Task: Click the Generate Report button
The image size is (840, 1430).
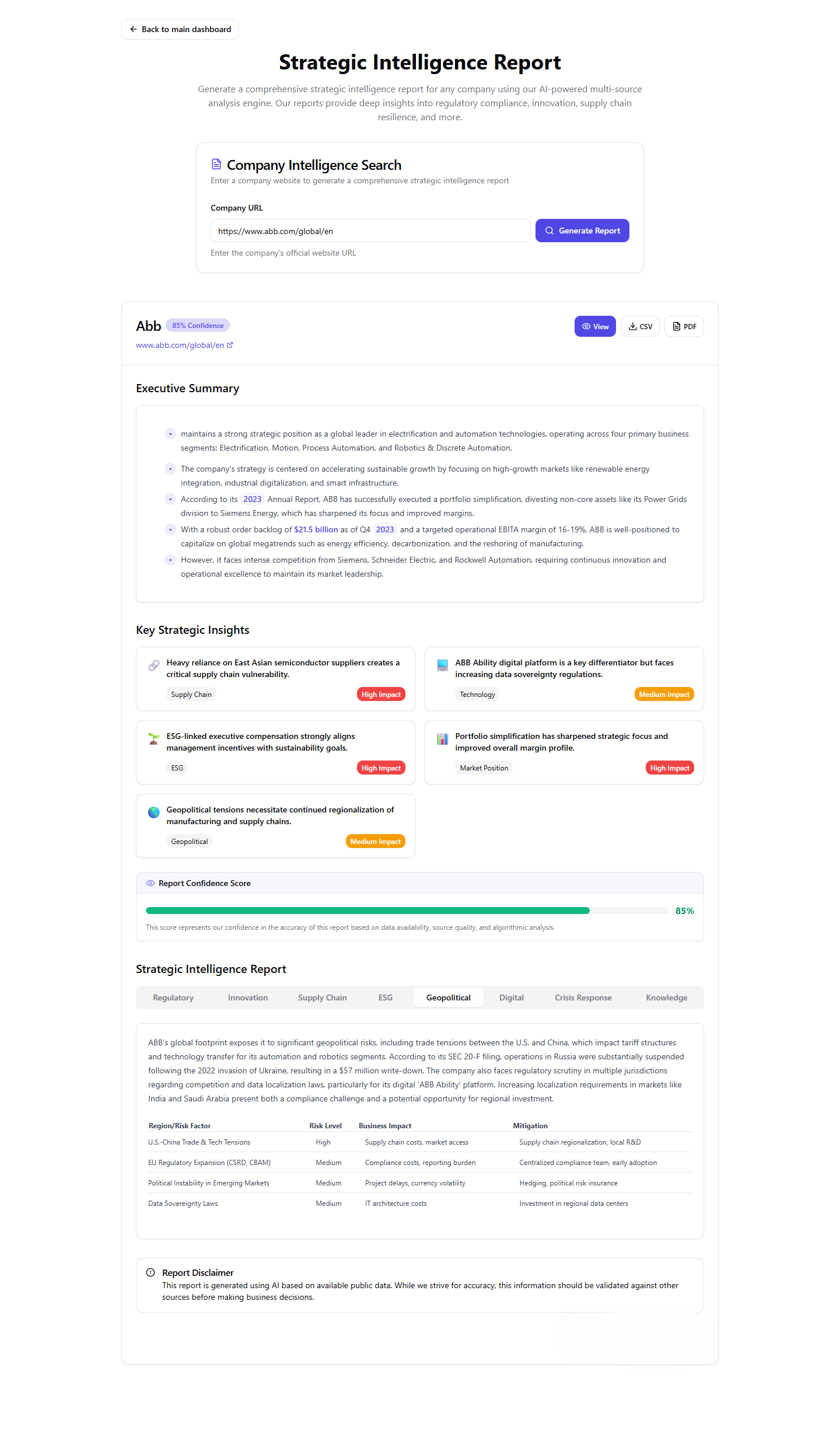Action: coord(582,230)
